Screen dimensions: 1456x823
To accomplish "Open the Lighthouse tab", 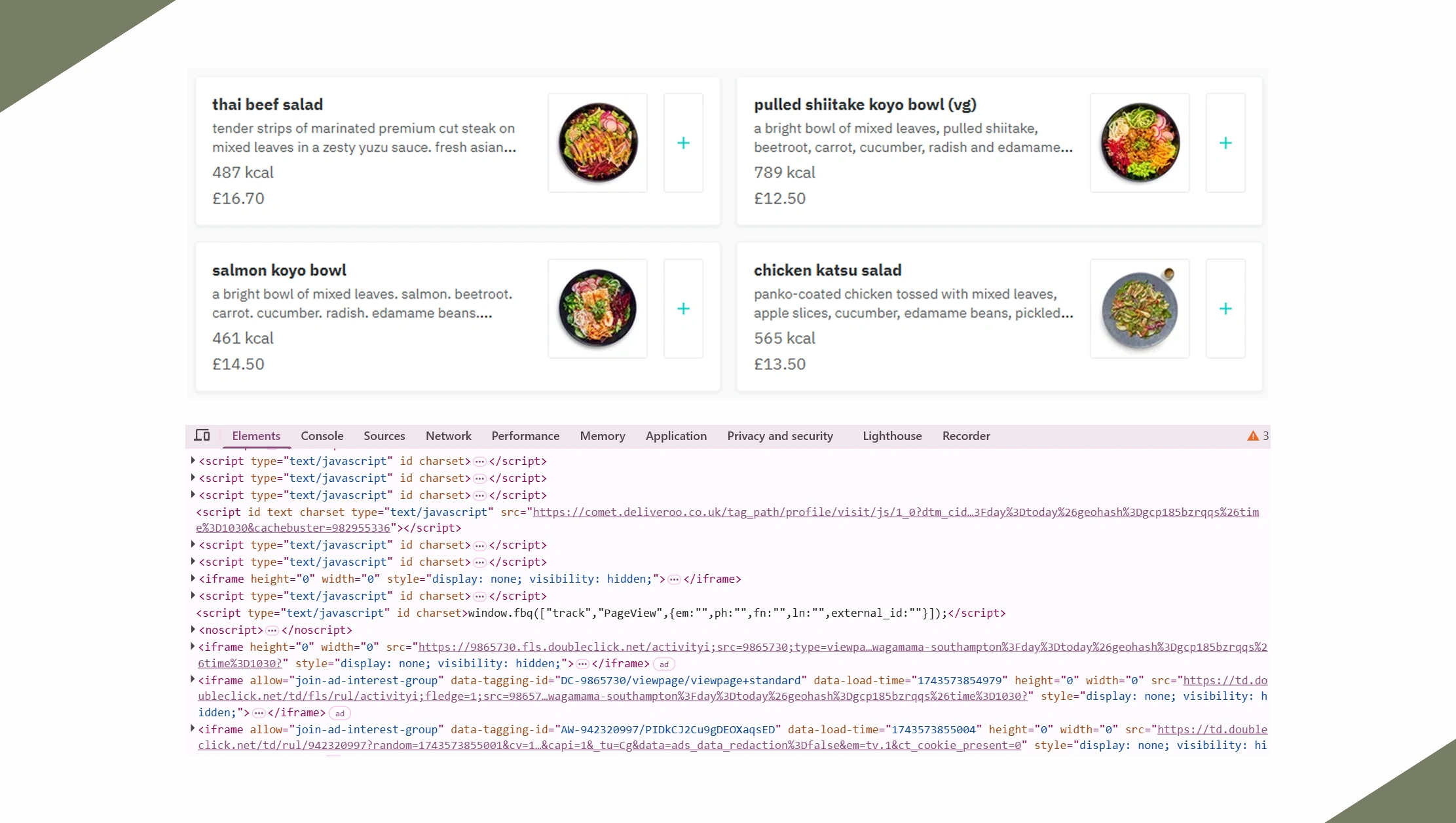I will point(891,436).
